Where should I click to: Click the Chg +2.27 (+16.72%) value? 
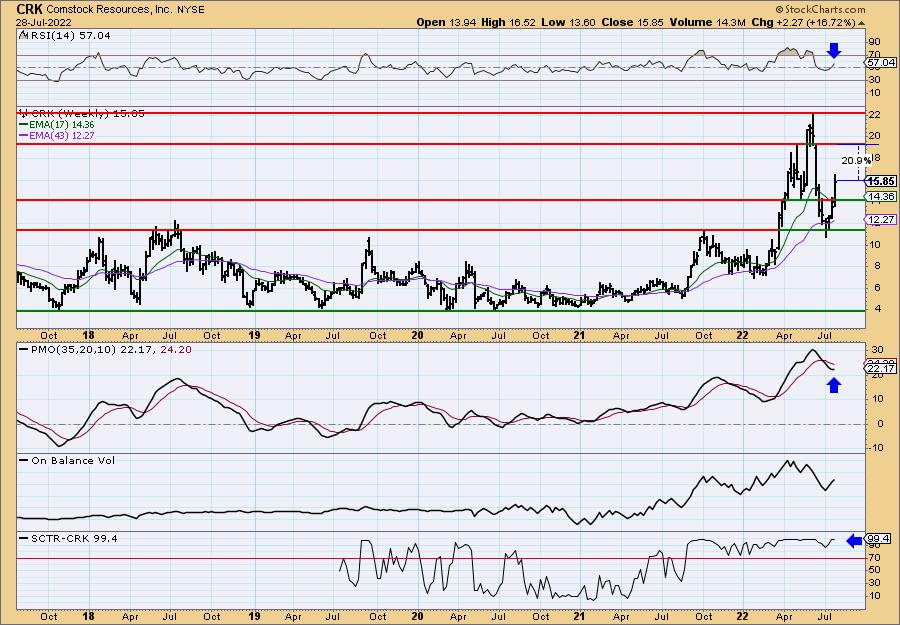tap(803, 22)
